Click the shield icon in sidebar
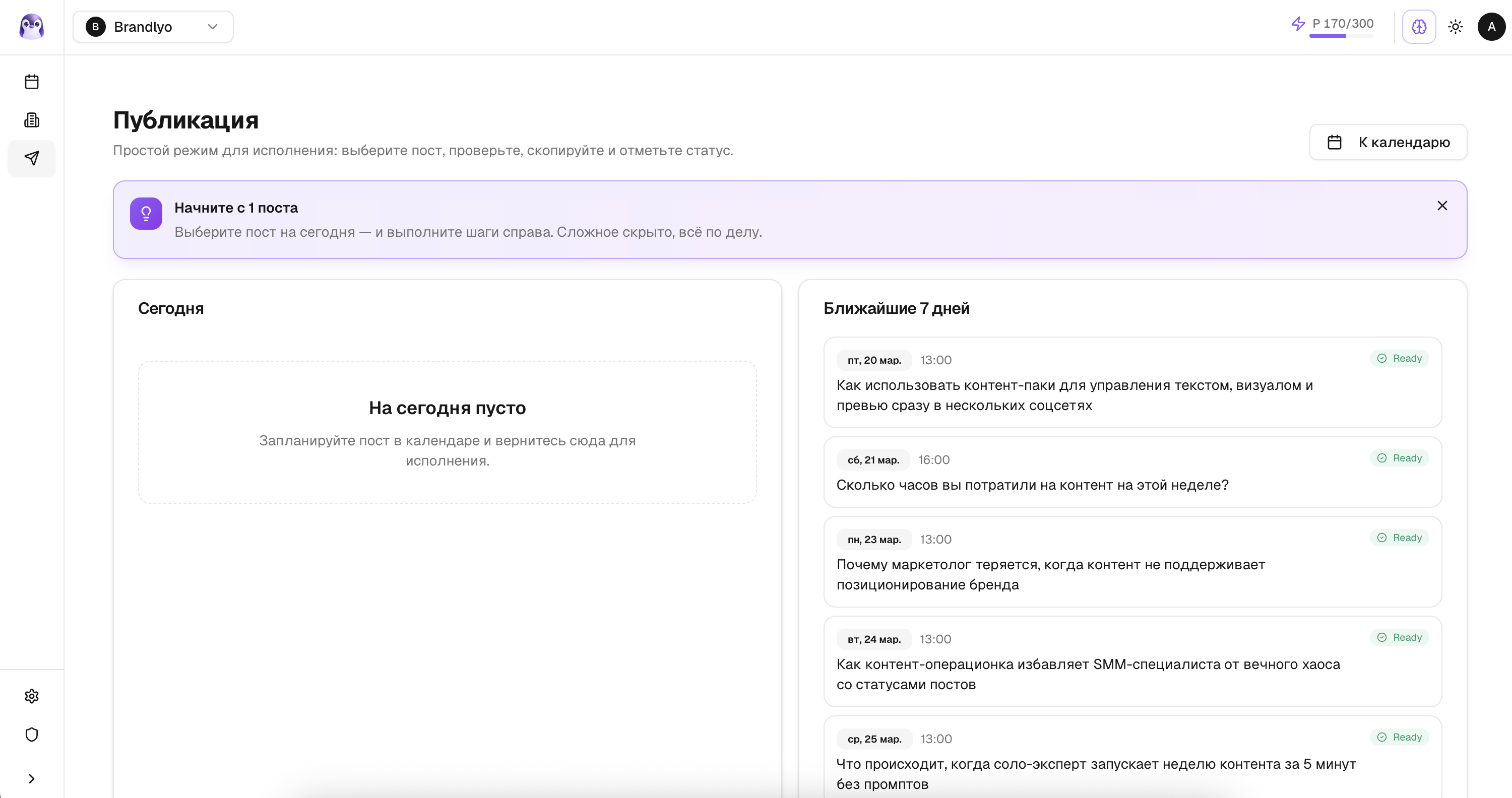Image resolution: width=1512 pixels, height=798 pixels. 32,735
